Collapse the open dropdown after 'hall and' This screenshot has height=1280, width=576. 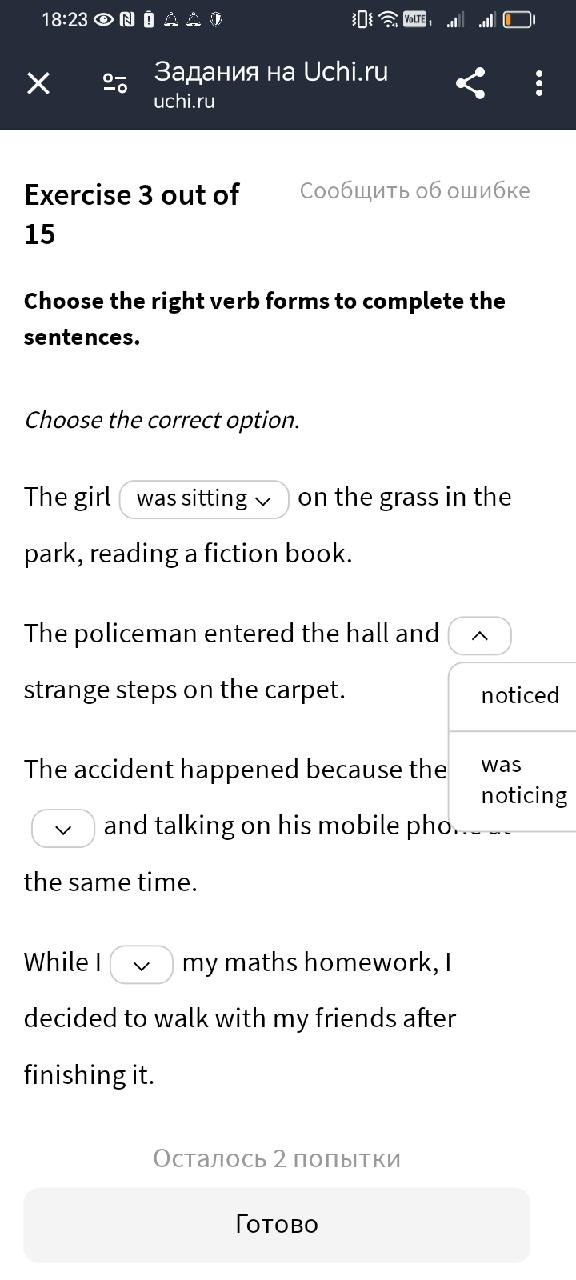click(480, 635)
